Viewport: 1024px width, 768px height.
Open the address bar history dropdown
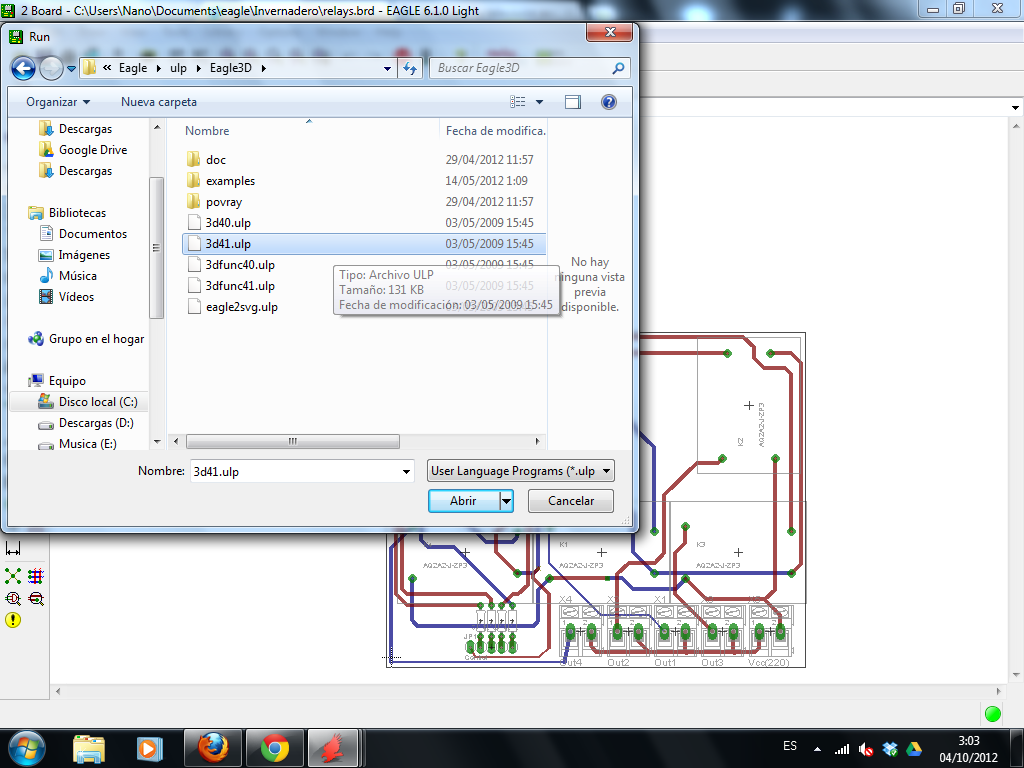[x=387, y=68]
